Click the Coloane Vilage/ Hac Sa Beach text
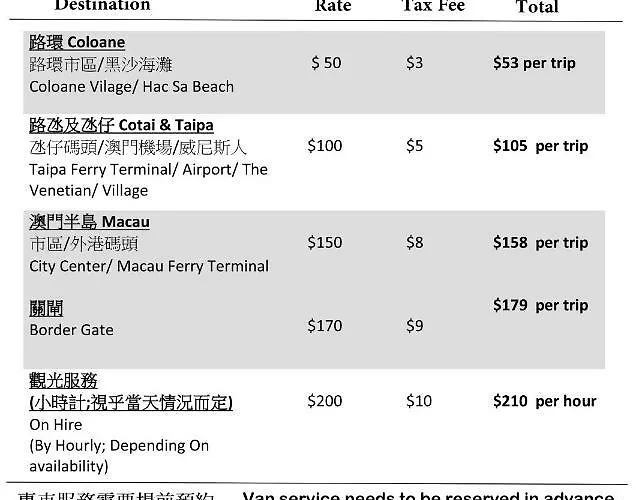 click(131, 87)
